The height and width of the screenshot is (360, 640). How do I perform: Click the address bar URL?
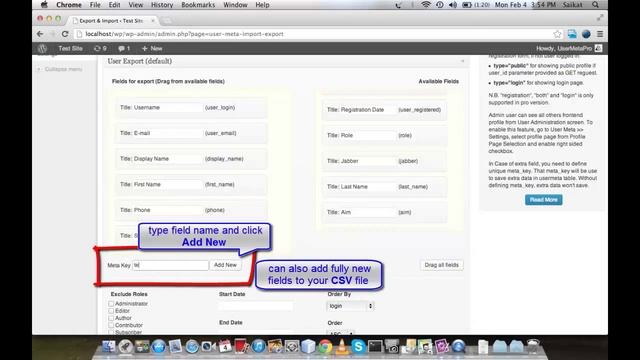184,34
